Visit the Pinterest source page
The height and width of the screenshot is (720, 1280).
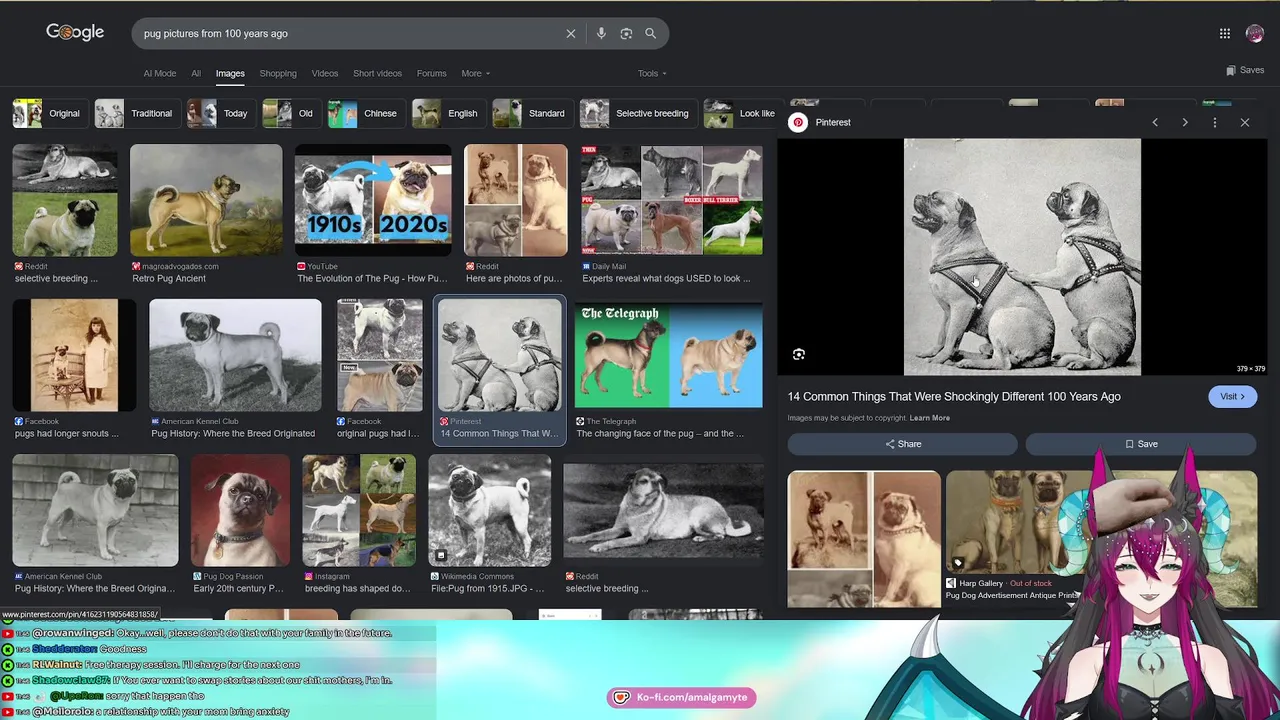click(1232, 397)
